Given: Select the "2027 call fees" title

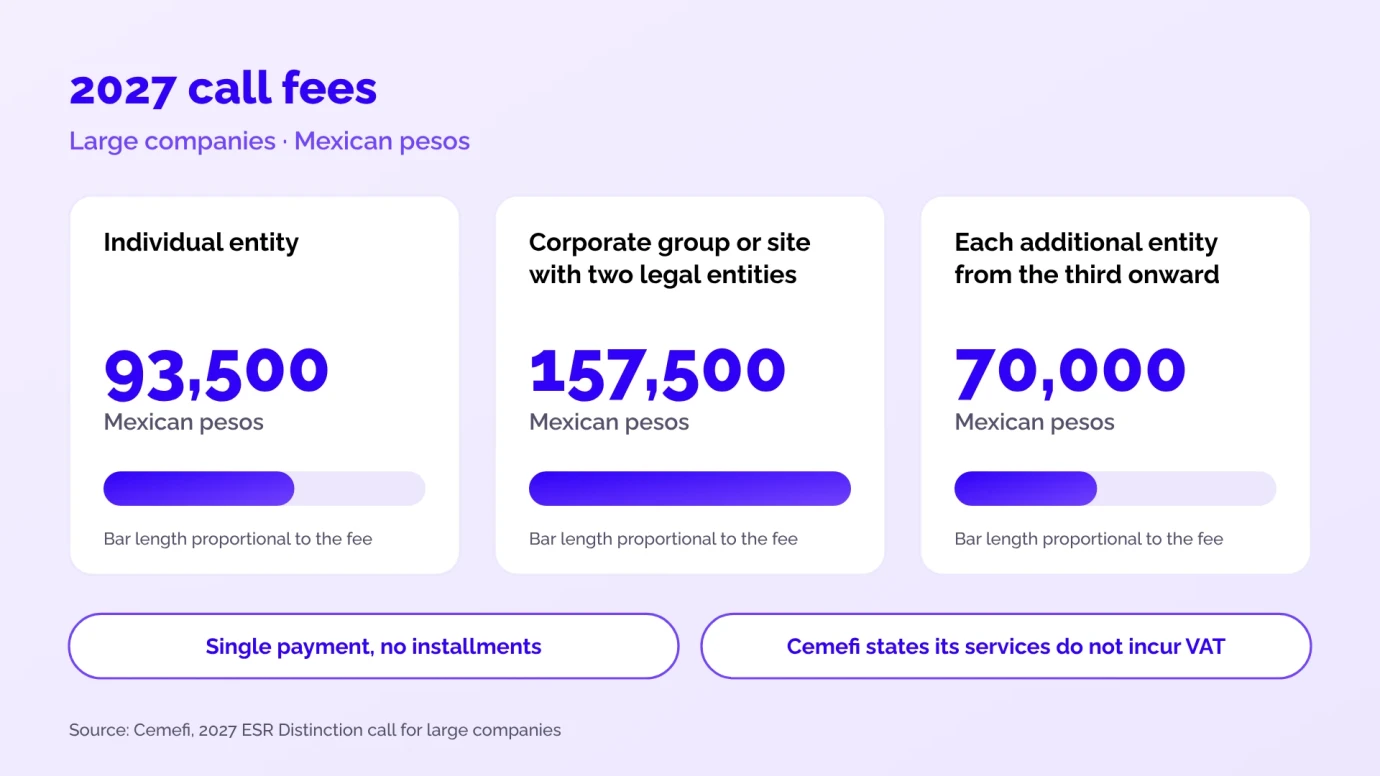Looking at the screenshot, I should pos(223,89).
